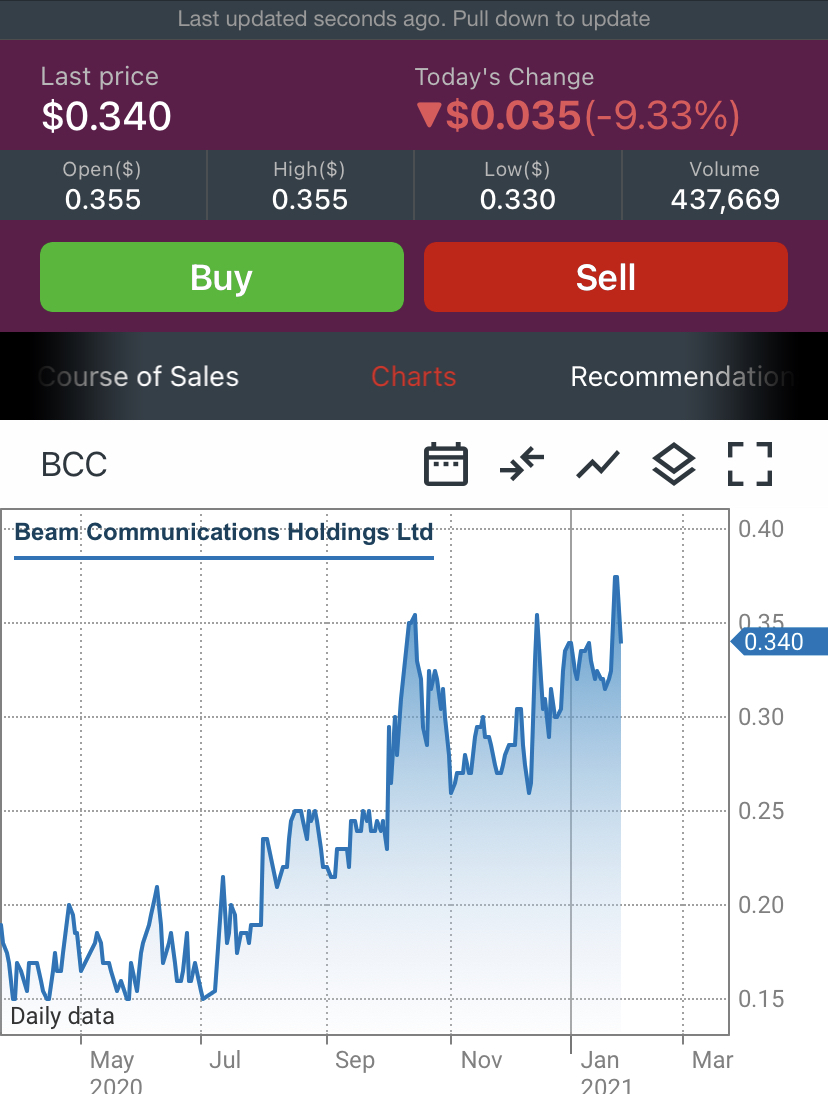This screenshot has width=828, height=1094.
Task: Switch to Course of Sales tab
Action: (138, 377)
